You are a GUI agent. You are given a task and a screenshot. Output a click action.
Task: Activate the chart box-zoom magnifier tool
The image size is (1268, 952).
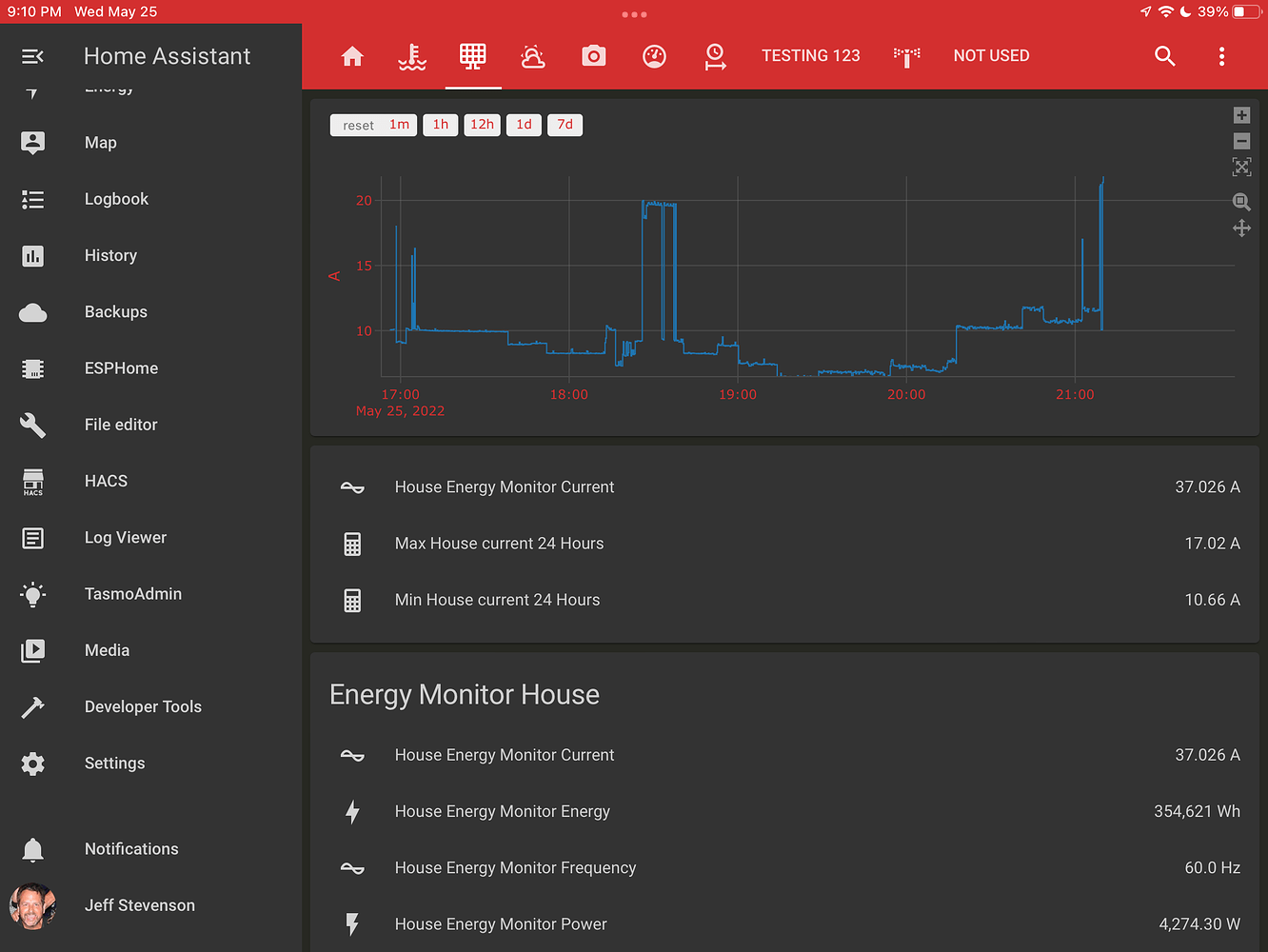coord(1241,202)
